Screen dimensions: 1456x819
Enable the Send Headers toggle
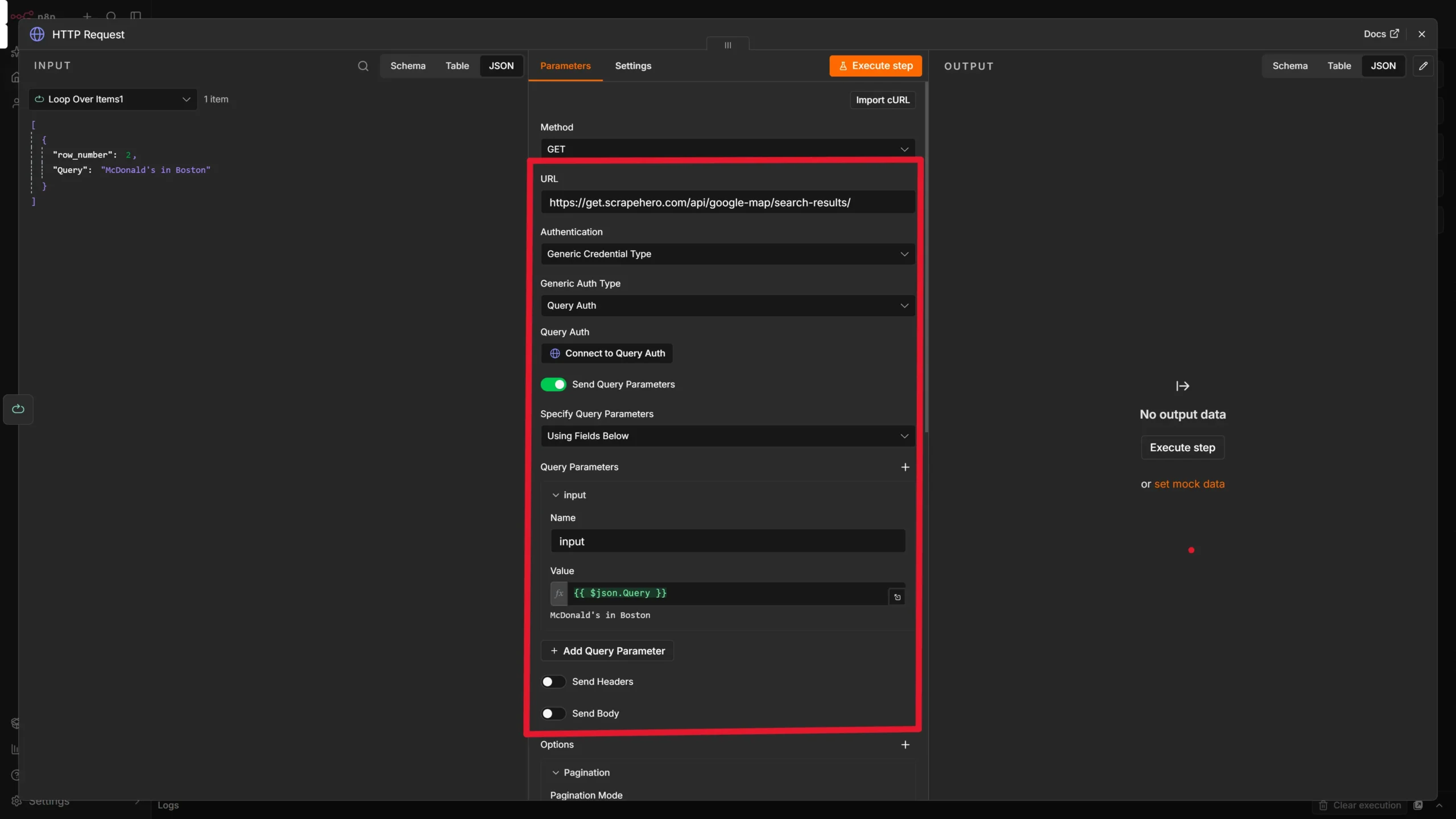coord(553,681)
